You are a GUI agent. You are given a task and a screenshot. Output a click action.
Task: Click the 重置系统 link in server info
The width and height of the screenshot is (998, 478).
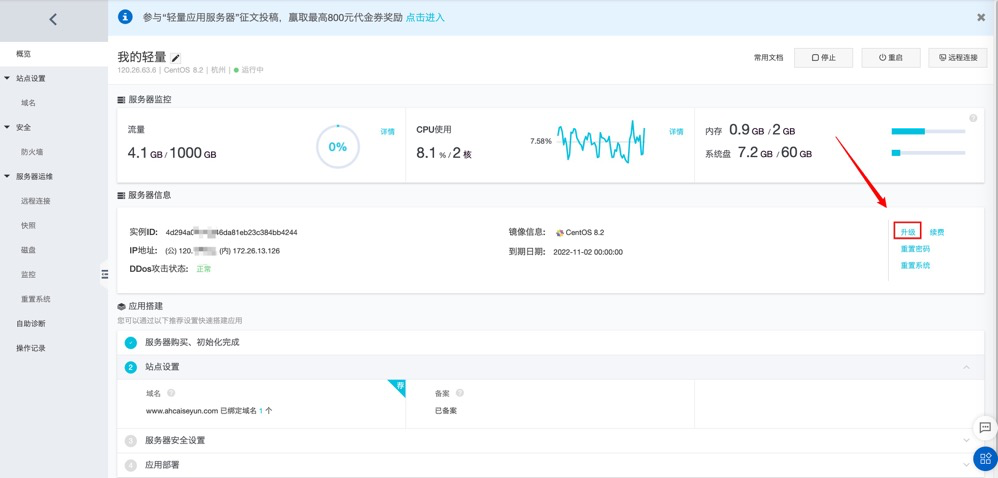915,265
